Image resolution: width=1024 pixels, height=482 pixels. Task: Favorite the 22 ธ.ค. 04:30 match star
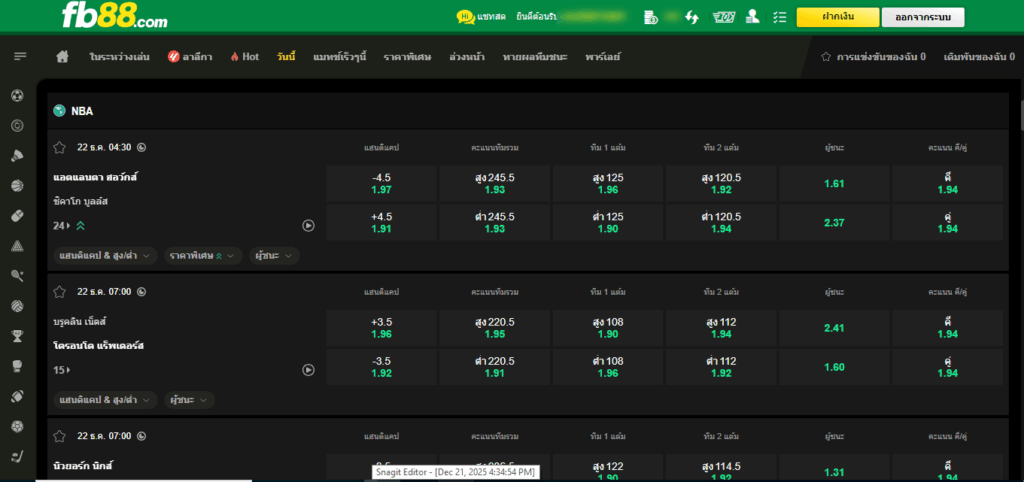click(x=59, y=148)
